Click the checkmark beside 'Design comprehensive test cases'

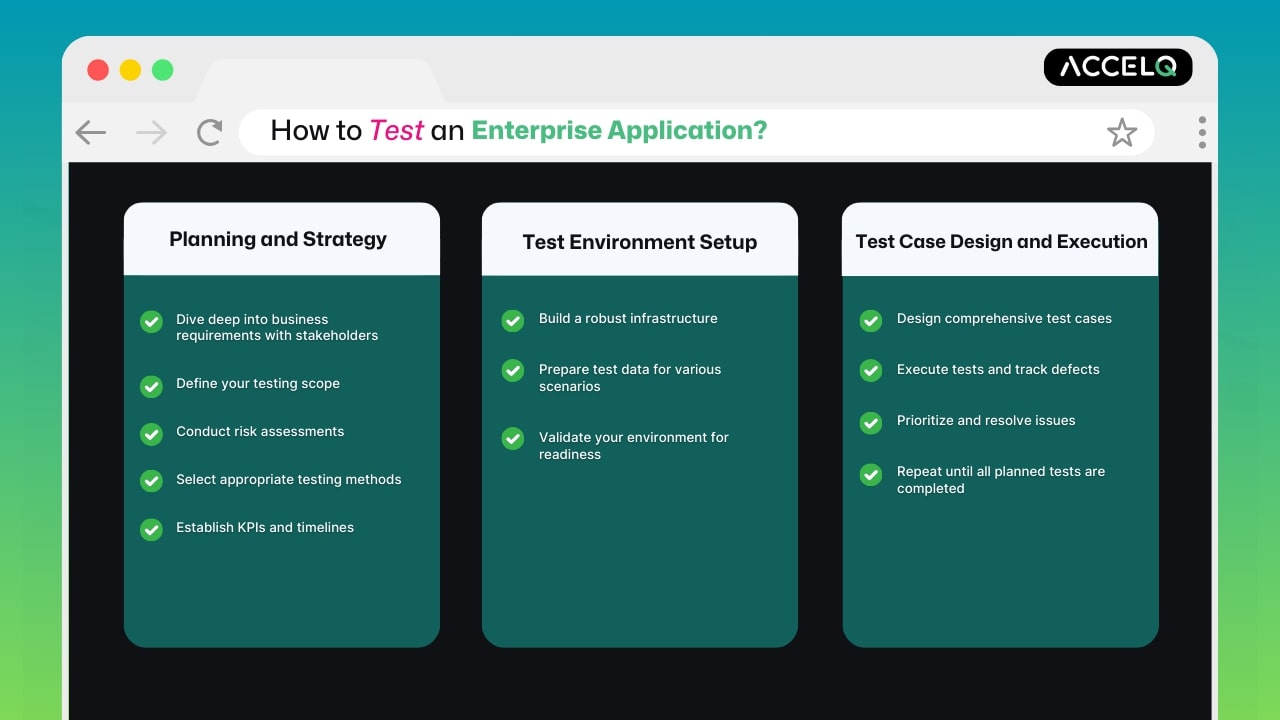(870, 320)
